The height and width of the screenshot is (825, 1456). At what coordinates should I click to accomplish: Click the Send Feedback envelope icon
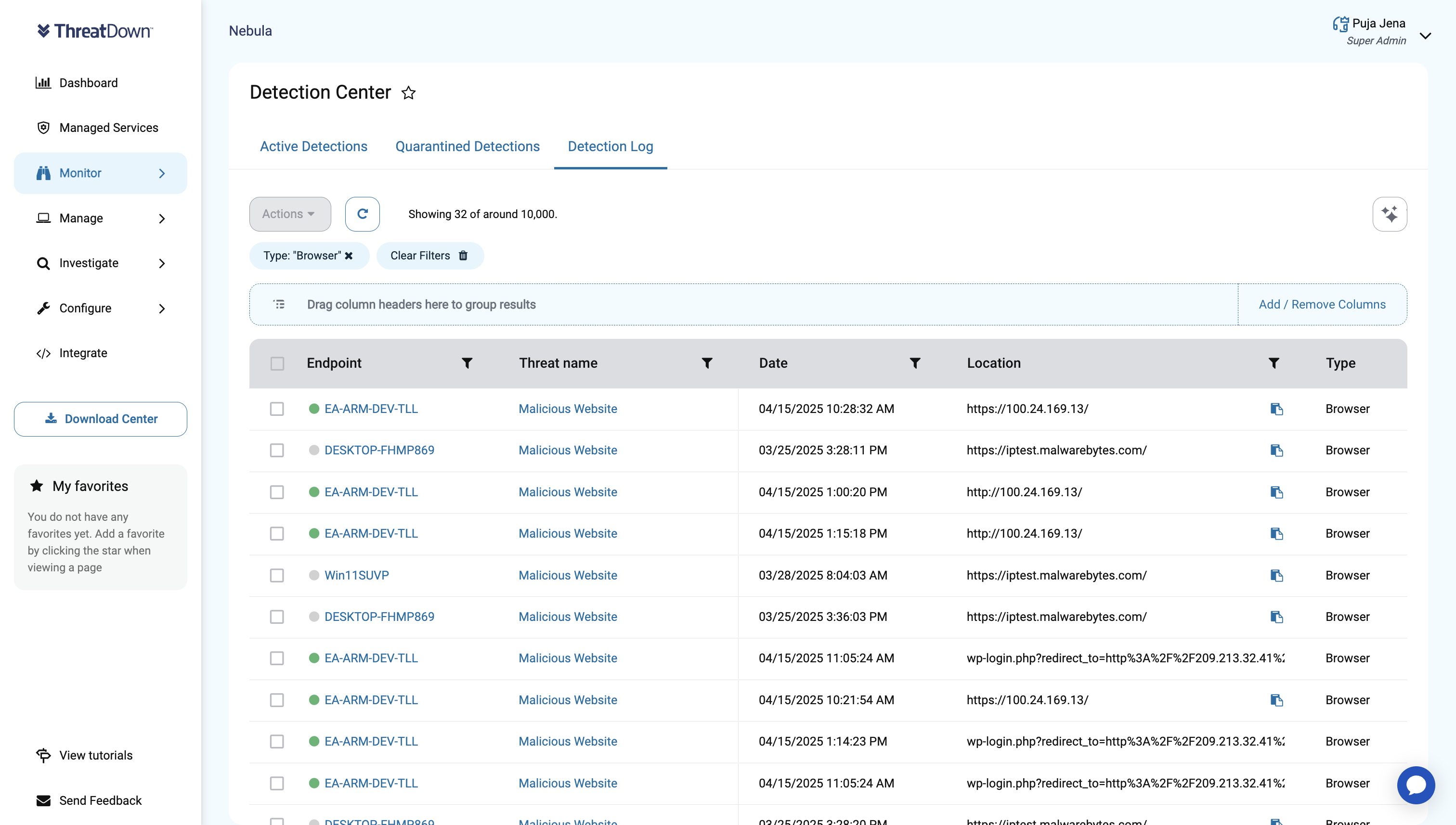(x=43, y=800)
